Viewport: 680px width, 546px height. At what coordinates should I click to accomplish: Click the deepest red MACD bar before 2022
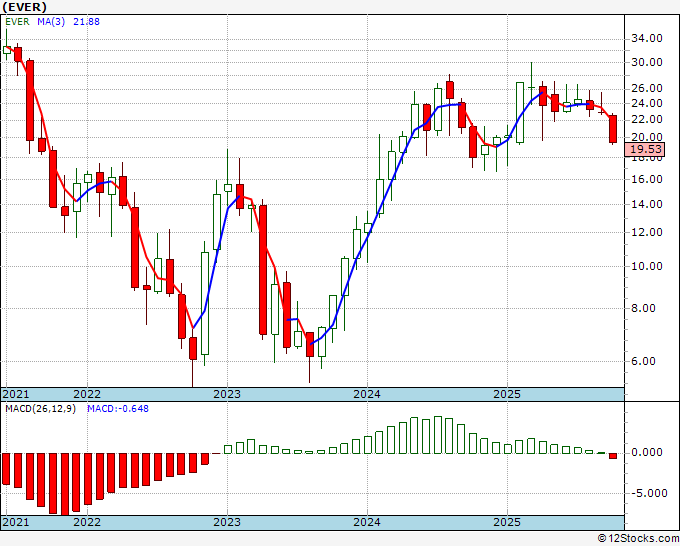(65, 484)
